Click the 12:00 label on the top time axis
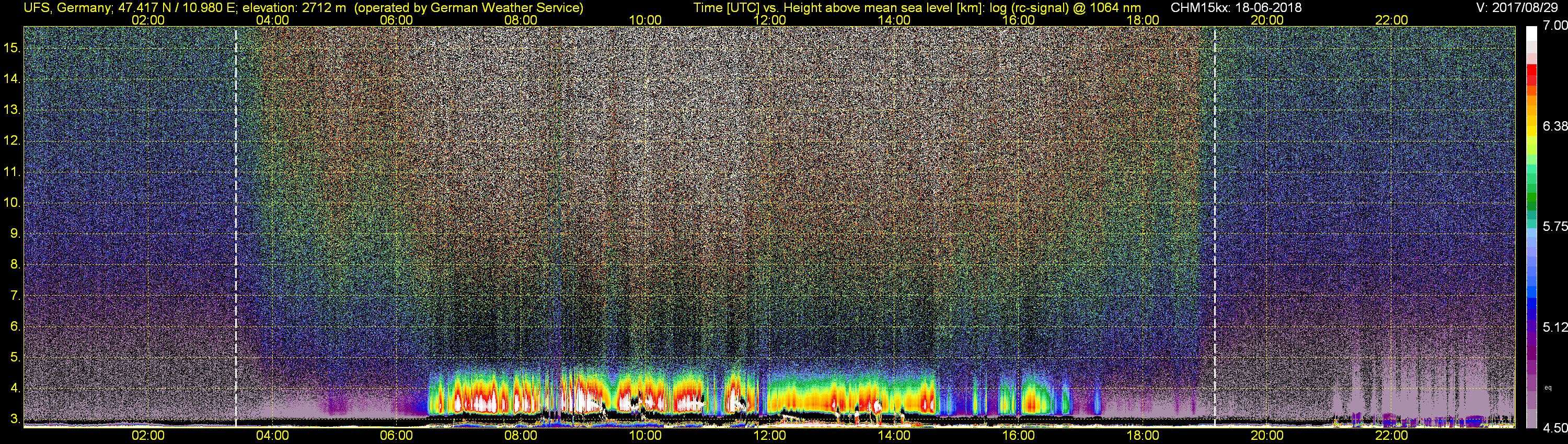This screenshot has height=444, width=1568. click(769, 19)
